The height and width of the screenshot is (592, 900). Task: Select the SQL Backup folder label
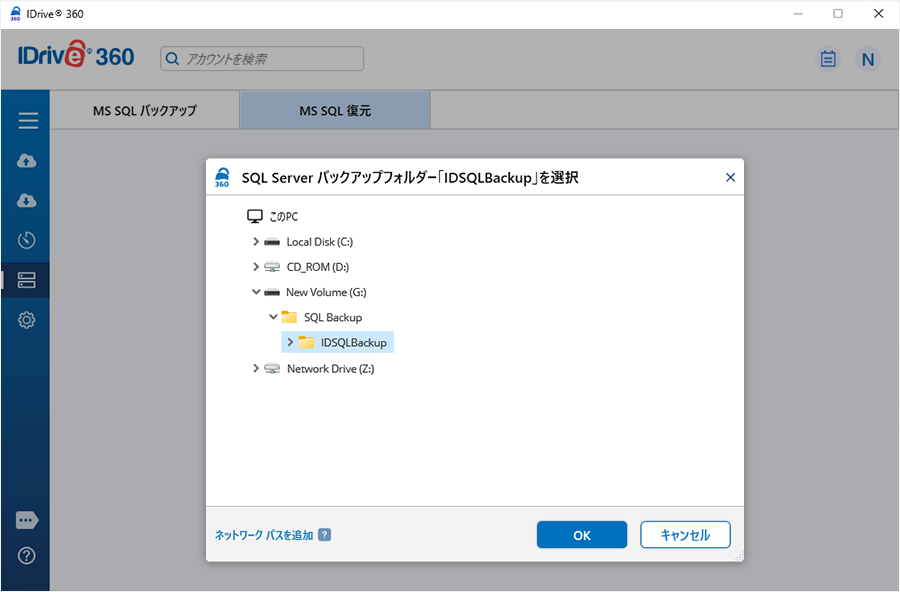333,317
